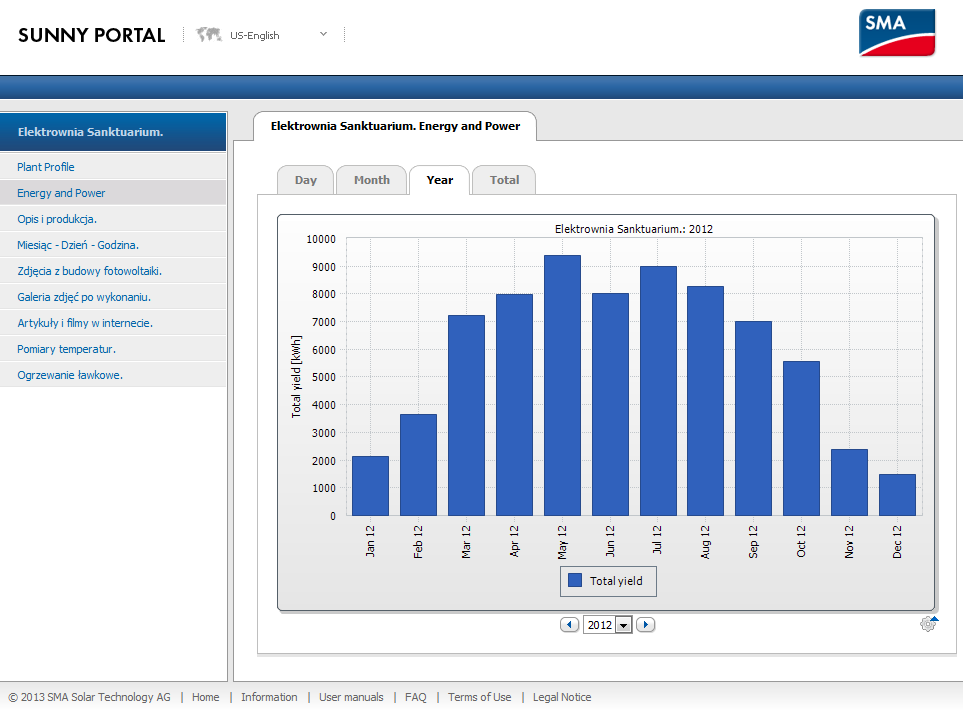Click chart title Elektrownia Sanktuarium.: 2012
Image resolution: width=963 pixels, height=716 pixels.
(634, 229)
